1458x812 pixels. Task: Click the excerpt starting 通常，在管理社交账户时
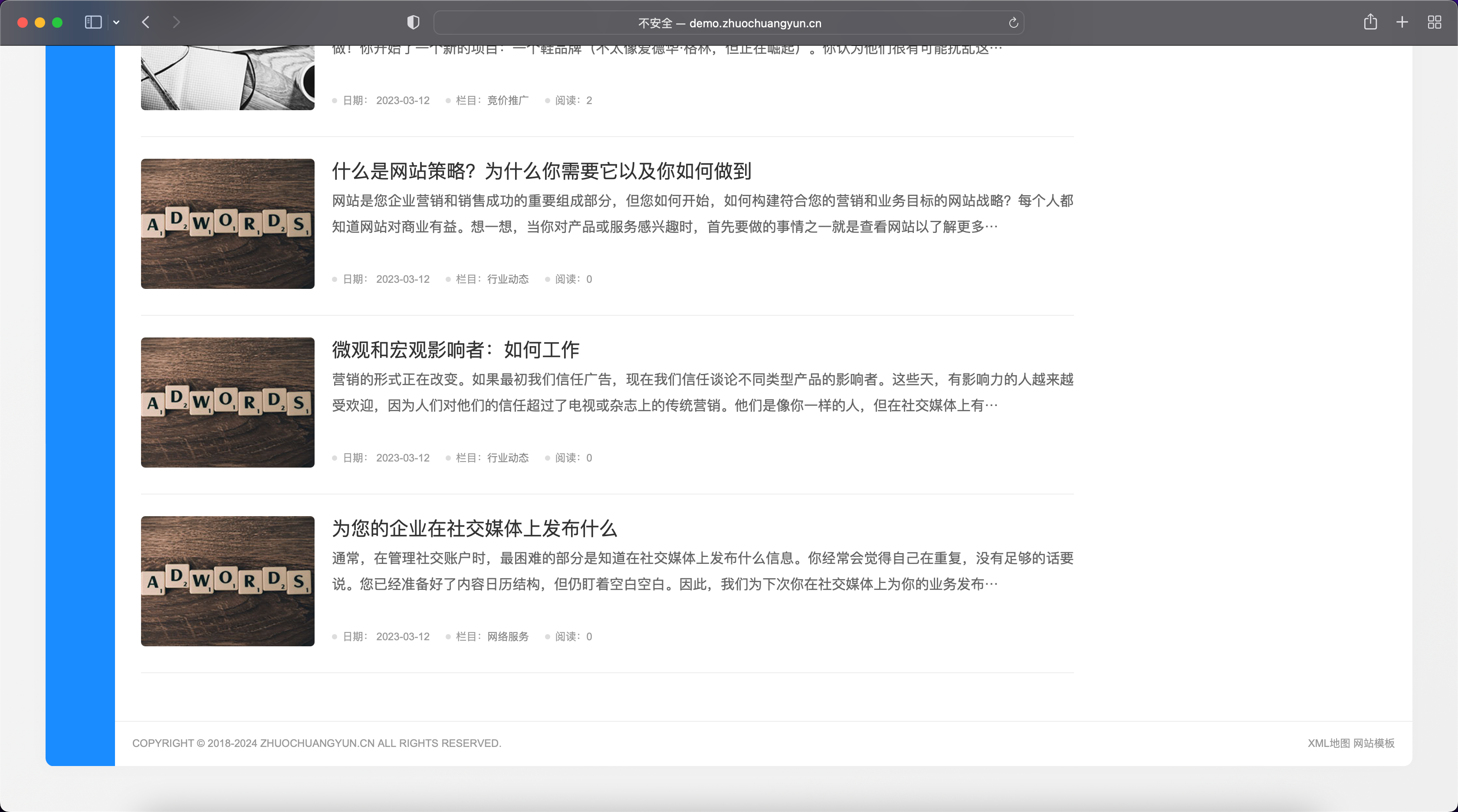[x=703, y=572]
